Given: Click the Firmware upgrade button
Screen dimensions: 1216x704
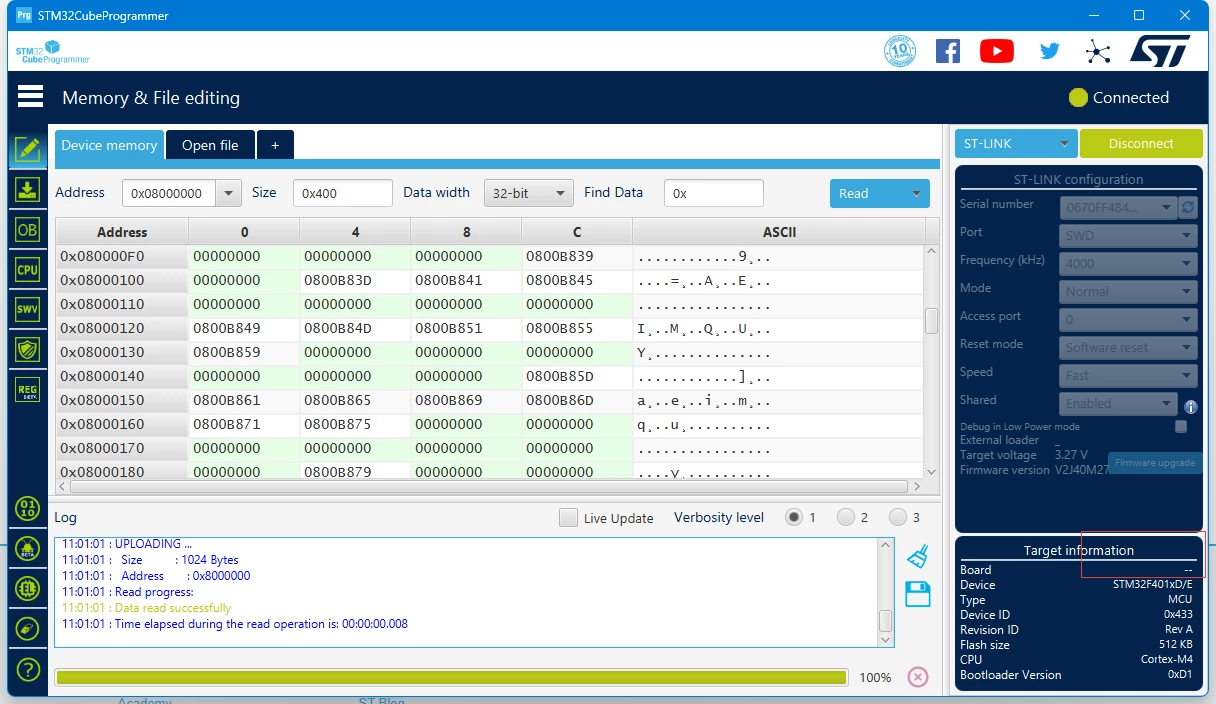Looking at the screenshot, I should [x=1155, y=463].
